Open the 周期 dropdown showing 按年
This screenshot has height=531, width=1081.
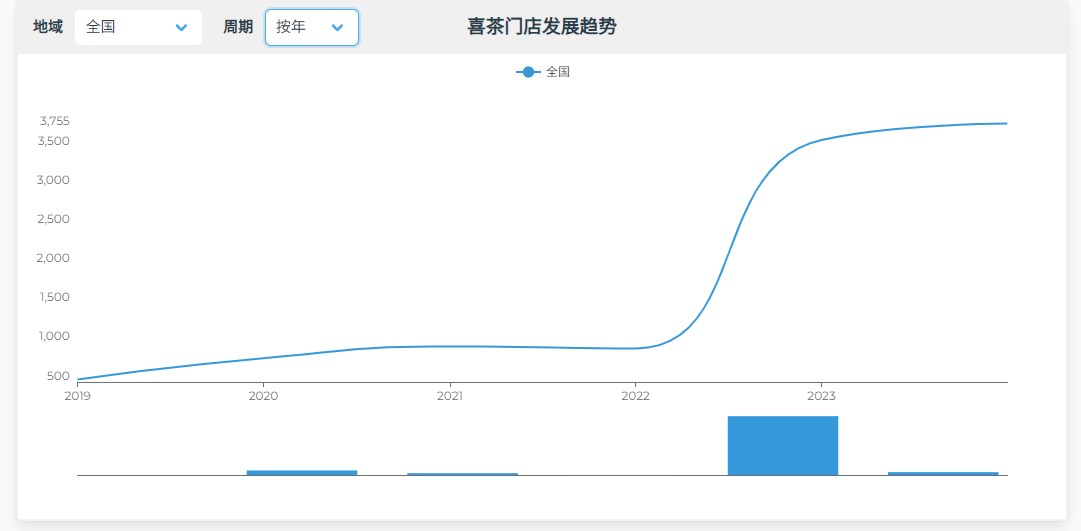point(312,28)
